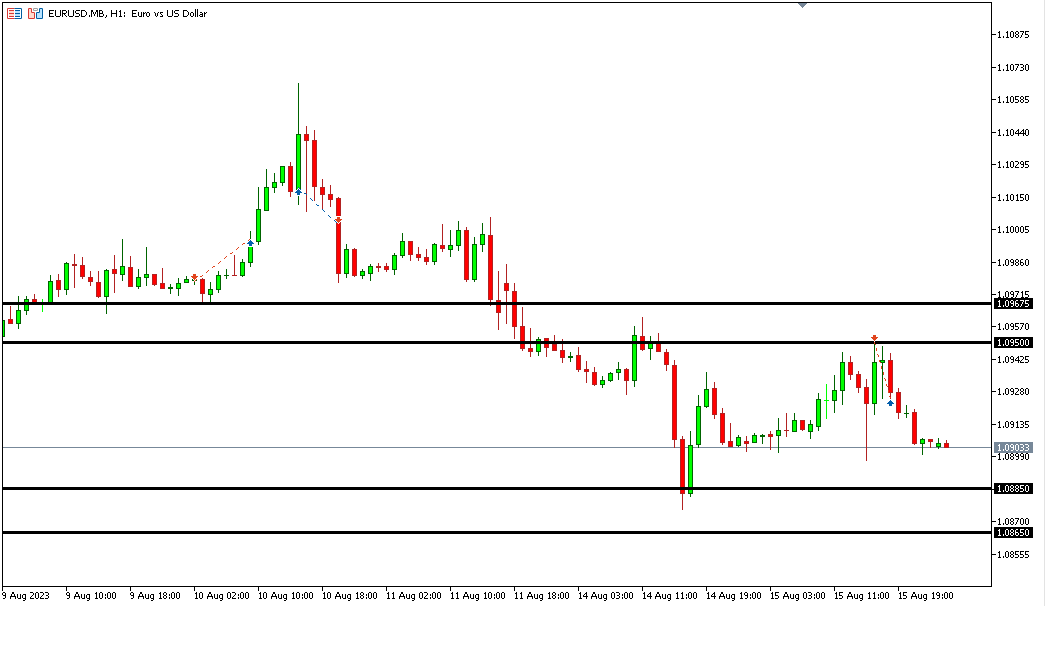
Task: Click the 1.09675 price label on the axis
Action: [x=1013, y=303]
